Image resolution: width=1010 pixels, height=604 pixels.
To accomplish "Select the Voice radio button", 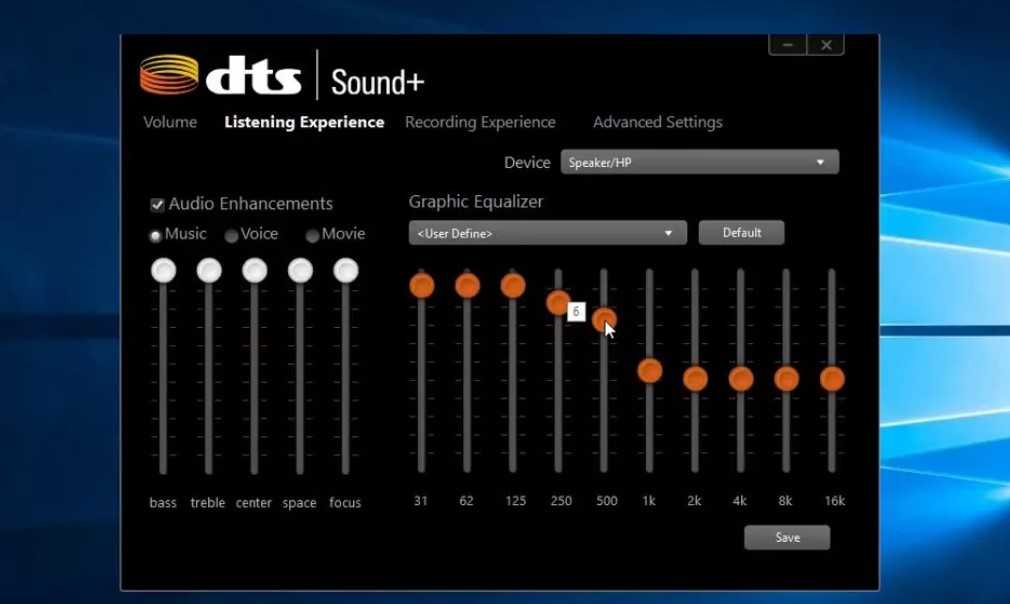I will click(231, 236).
